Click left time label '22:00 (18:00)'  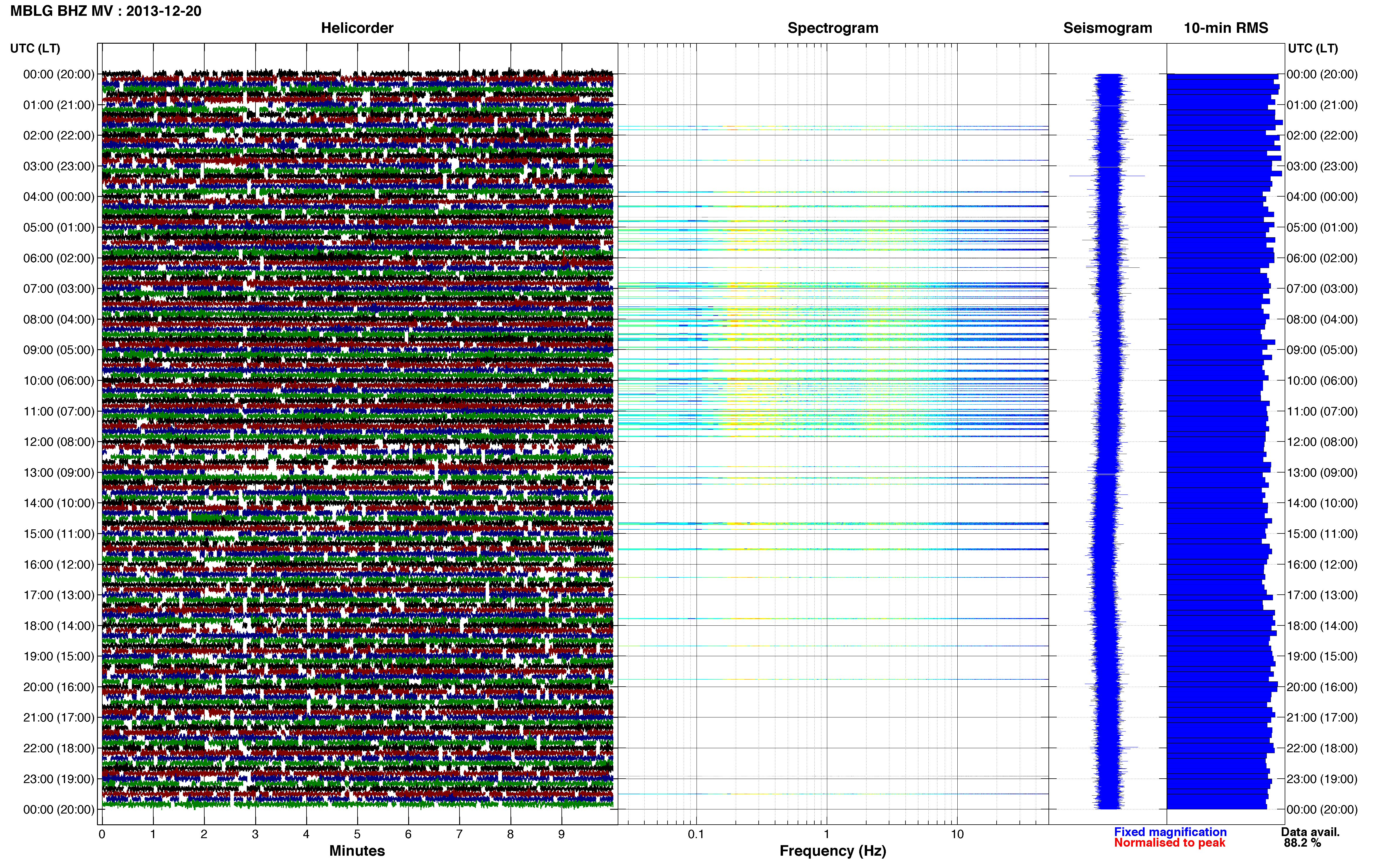tap(59, 748)
